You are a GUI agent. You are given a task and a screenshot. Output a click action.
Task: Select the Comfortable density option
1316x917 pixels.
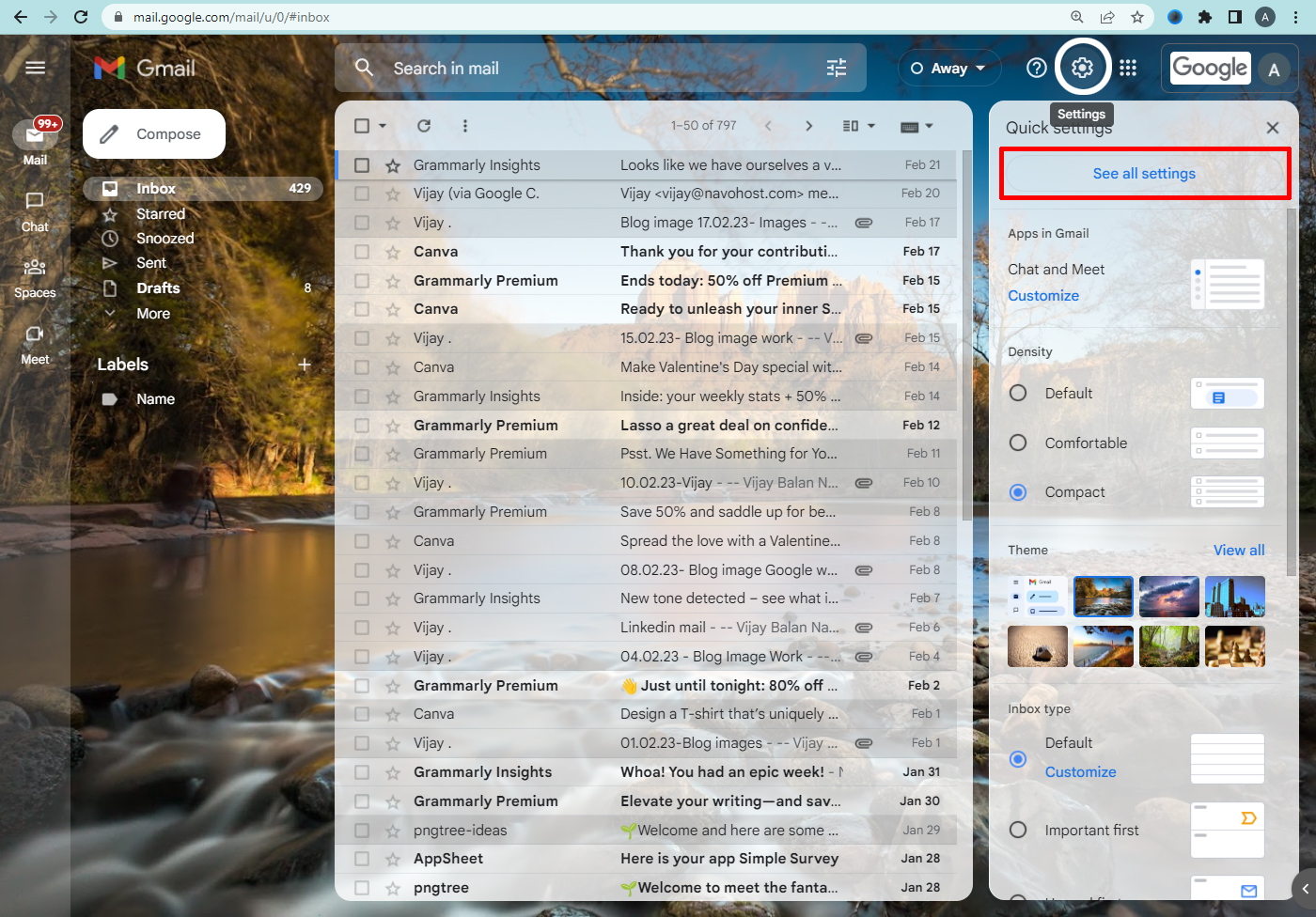coord(1018,443)
